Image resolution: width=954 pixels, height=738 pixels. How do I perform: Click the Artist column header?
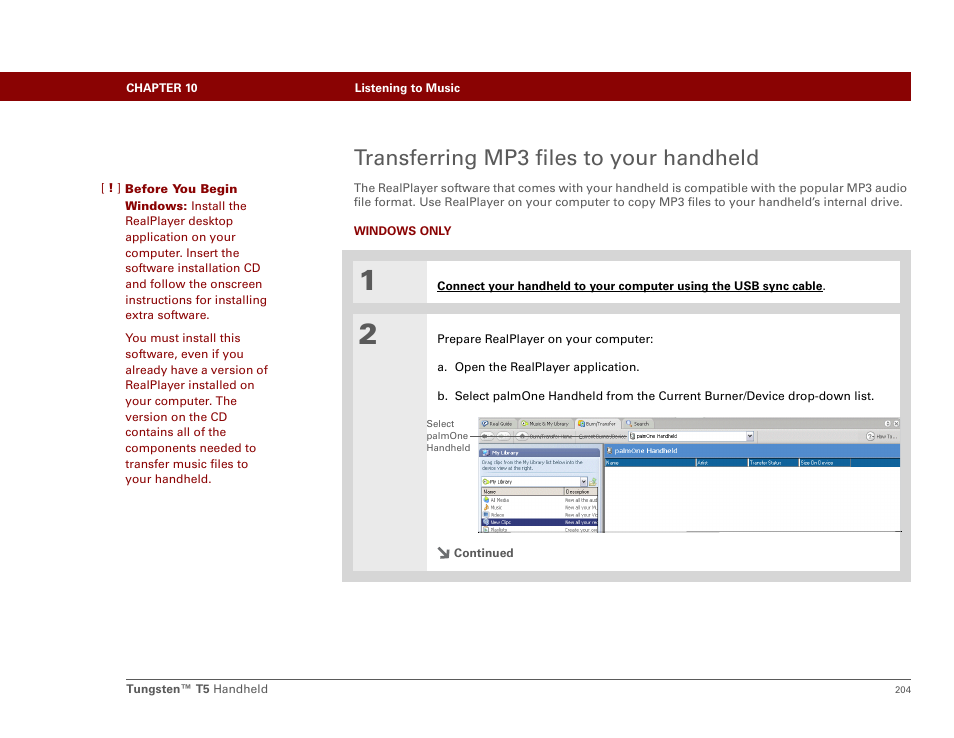pos(722,463)
